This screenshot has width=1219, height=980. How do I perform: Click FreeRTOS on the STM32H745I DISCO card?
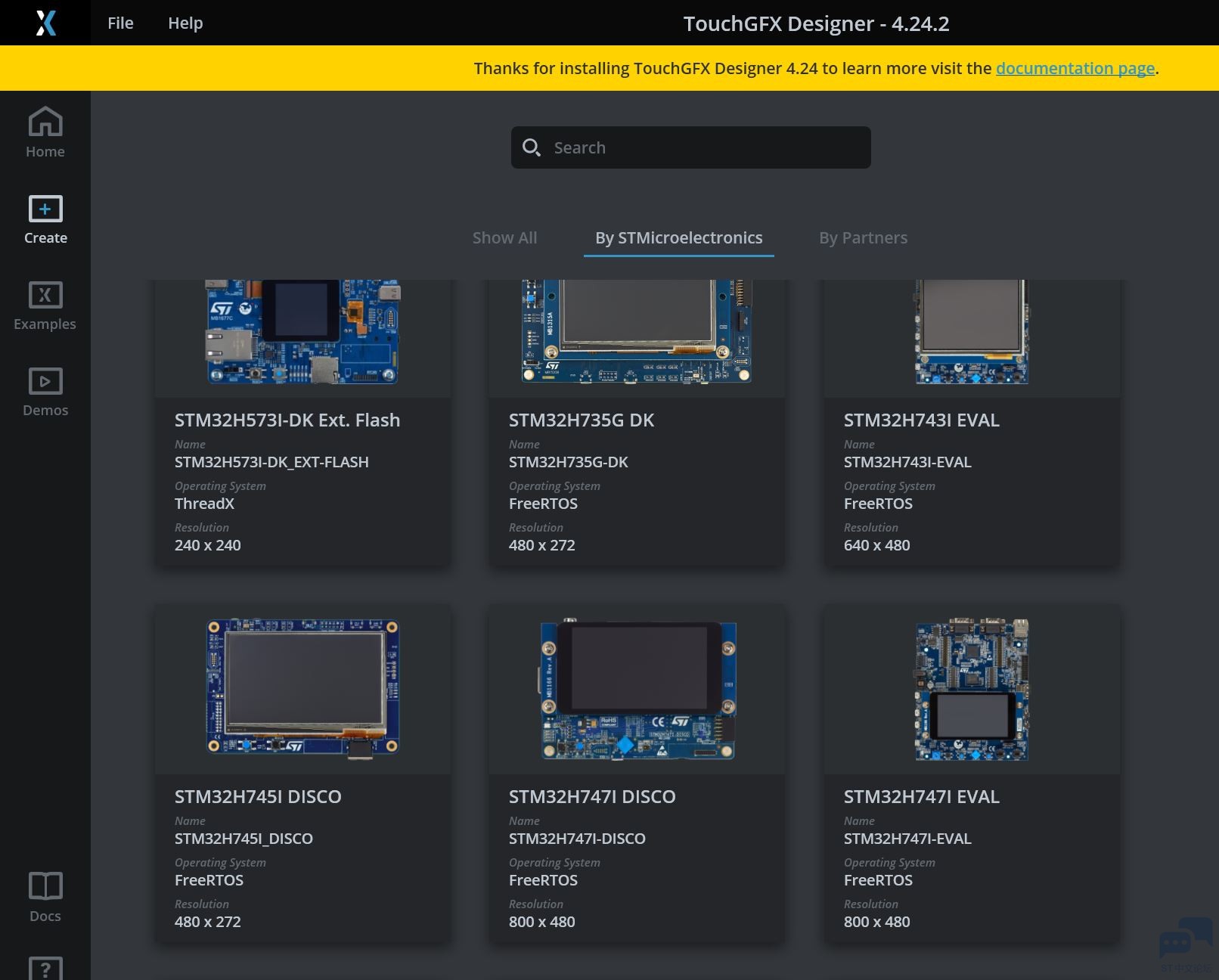point(209,880)
